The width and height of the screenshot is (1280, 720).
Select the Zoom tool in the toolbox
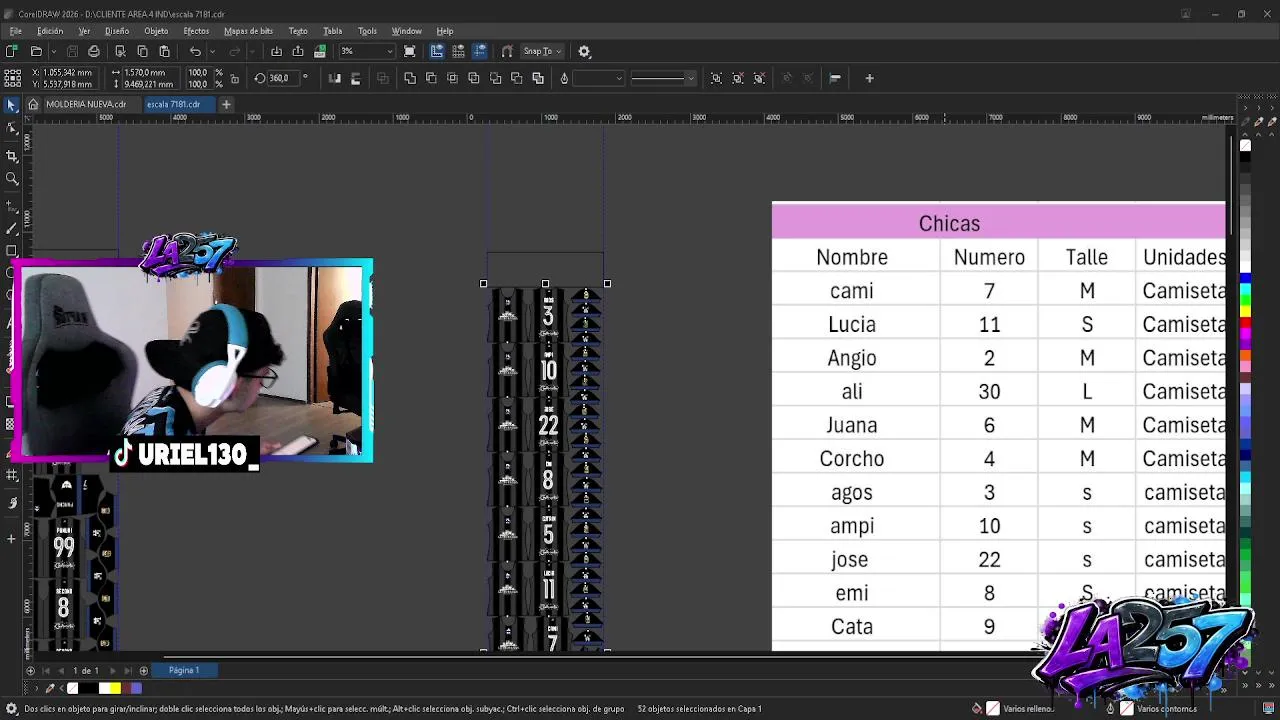(x=12, y=179)
